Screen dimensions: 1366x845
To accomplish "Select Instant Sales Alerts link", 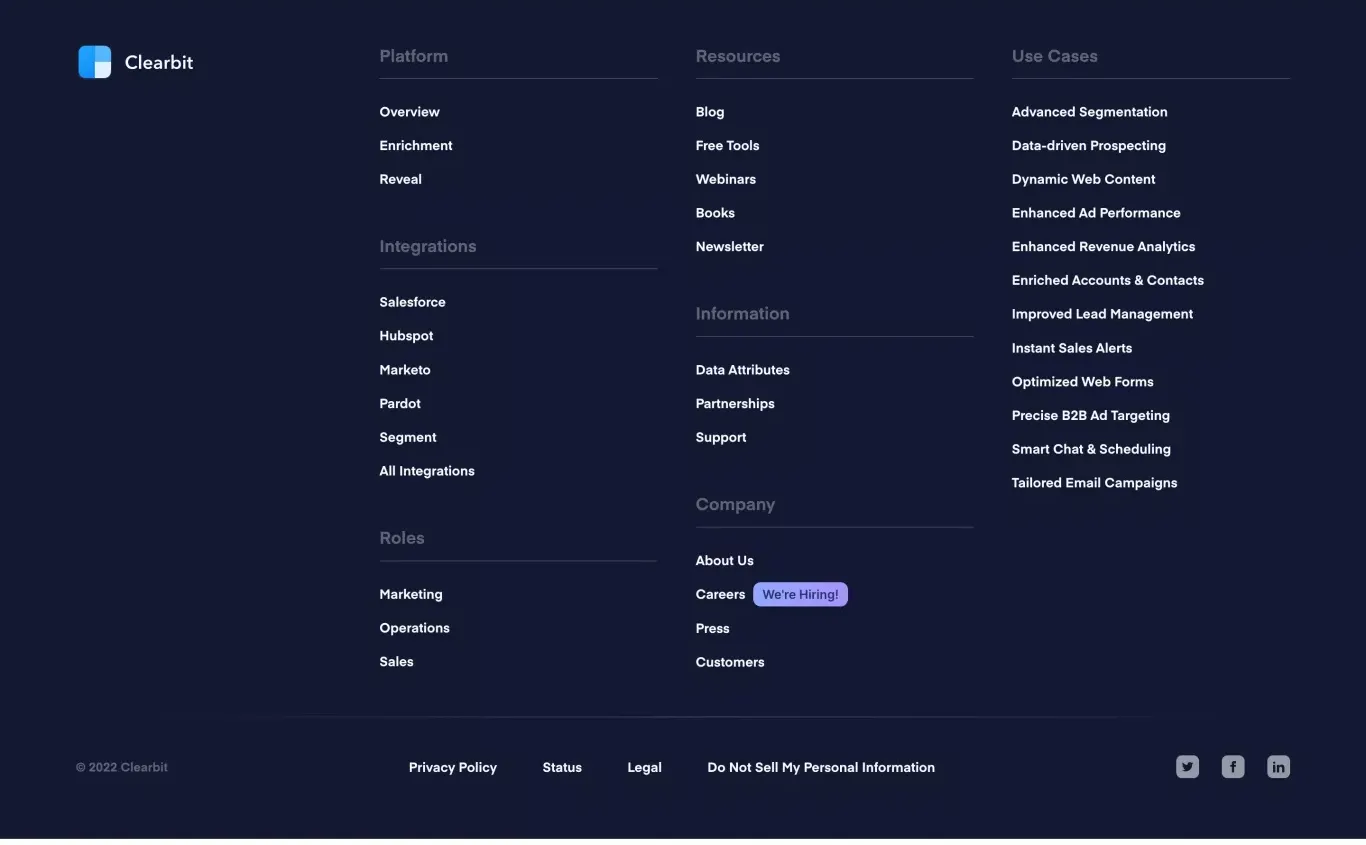I will point(1072,349).
